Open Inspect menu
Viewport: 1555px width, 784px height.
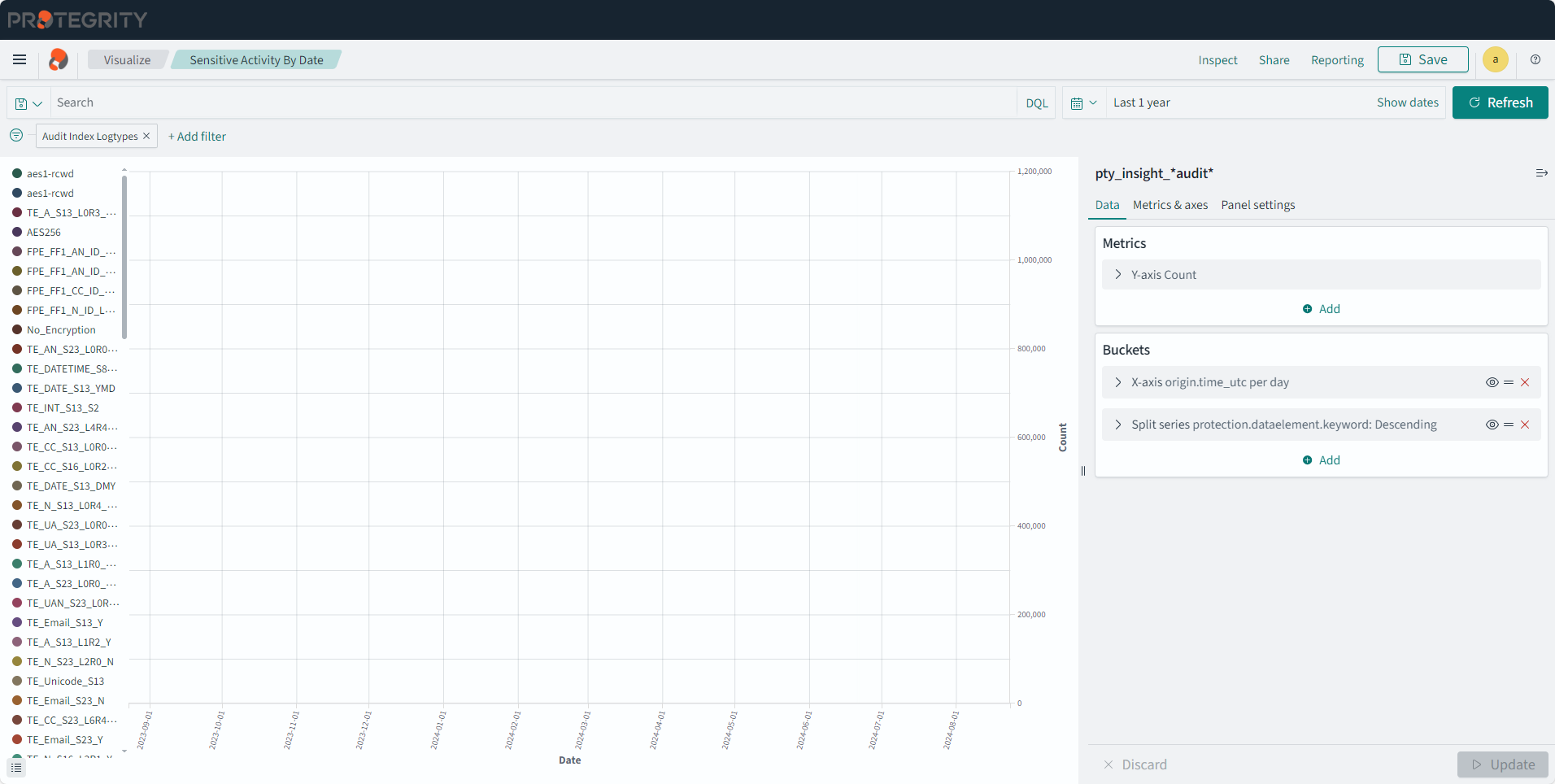click(1217, 60)
